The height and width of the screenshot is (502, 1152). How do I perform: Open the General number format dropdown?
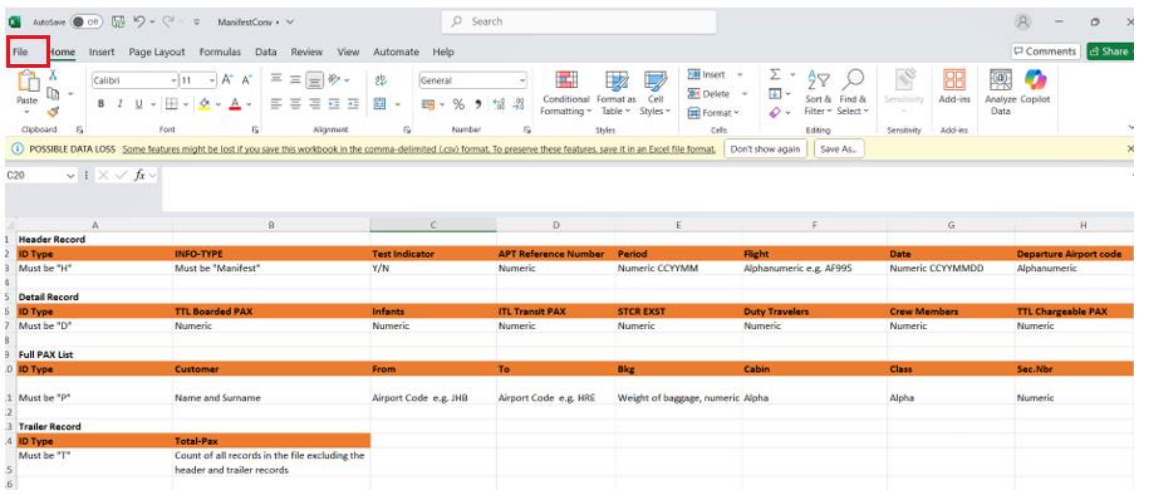[522, 80]
